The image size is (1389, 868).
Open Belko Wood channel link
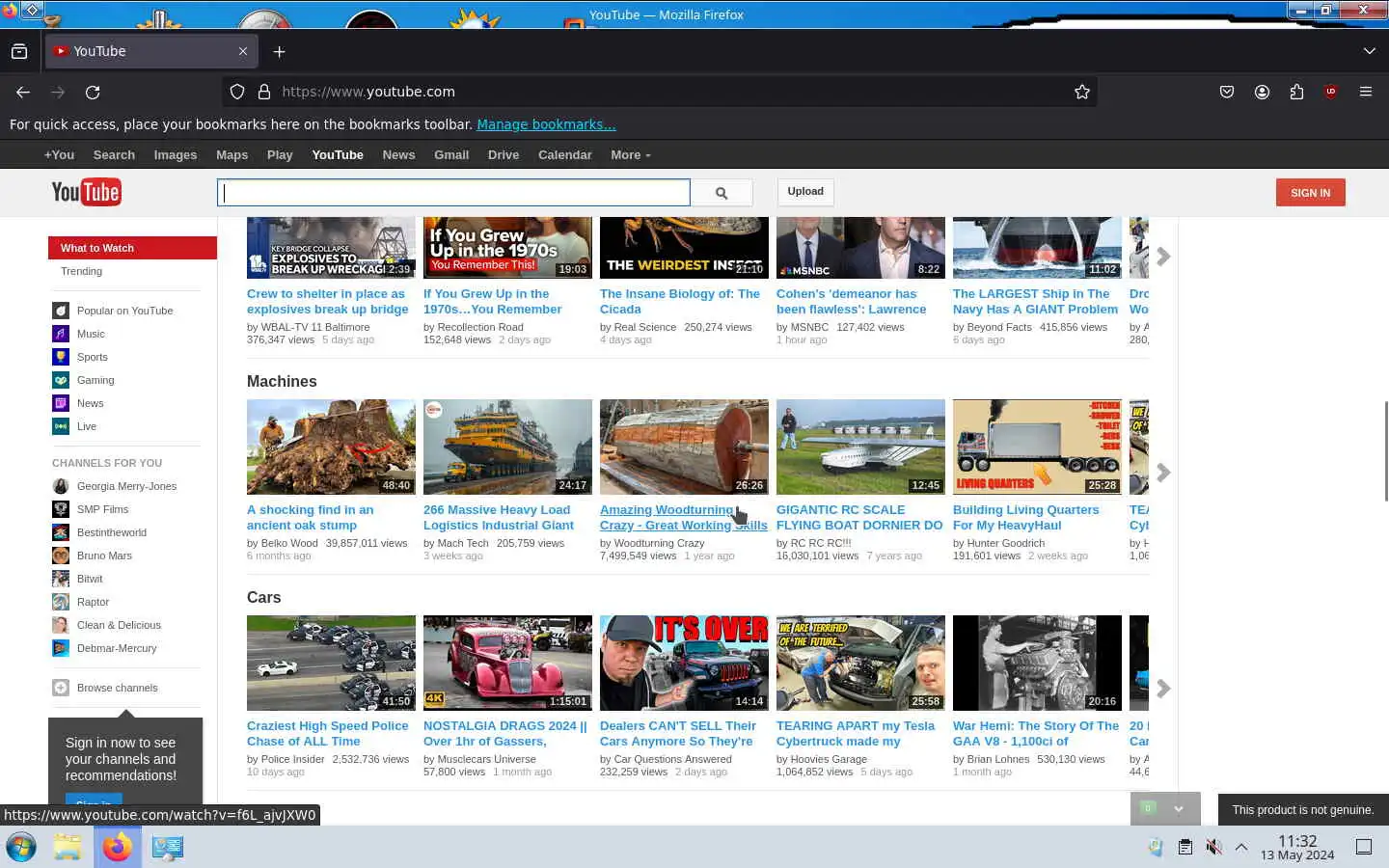coord(289,543)
